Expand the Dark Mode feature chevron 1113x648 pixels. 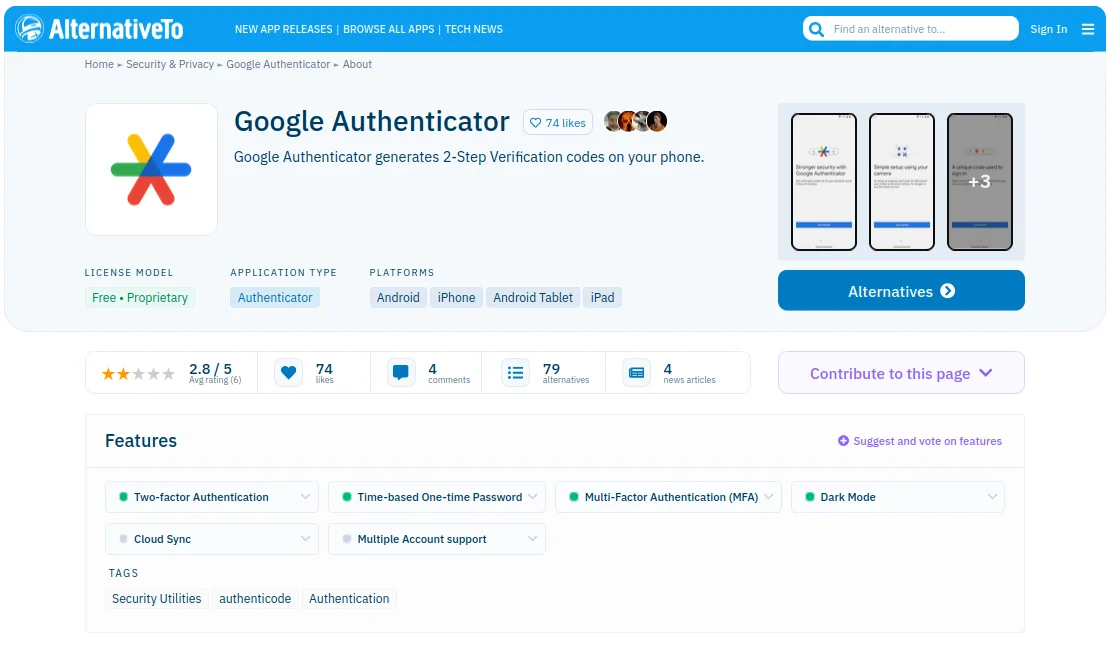(992, 497)
